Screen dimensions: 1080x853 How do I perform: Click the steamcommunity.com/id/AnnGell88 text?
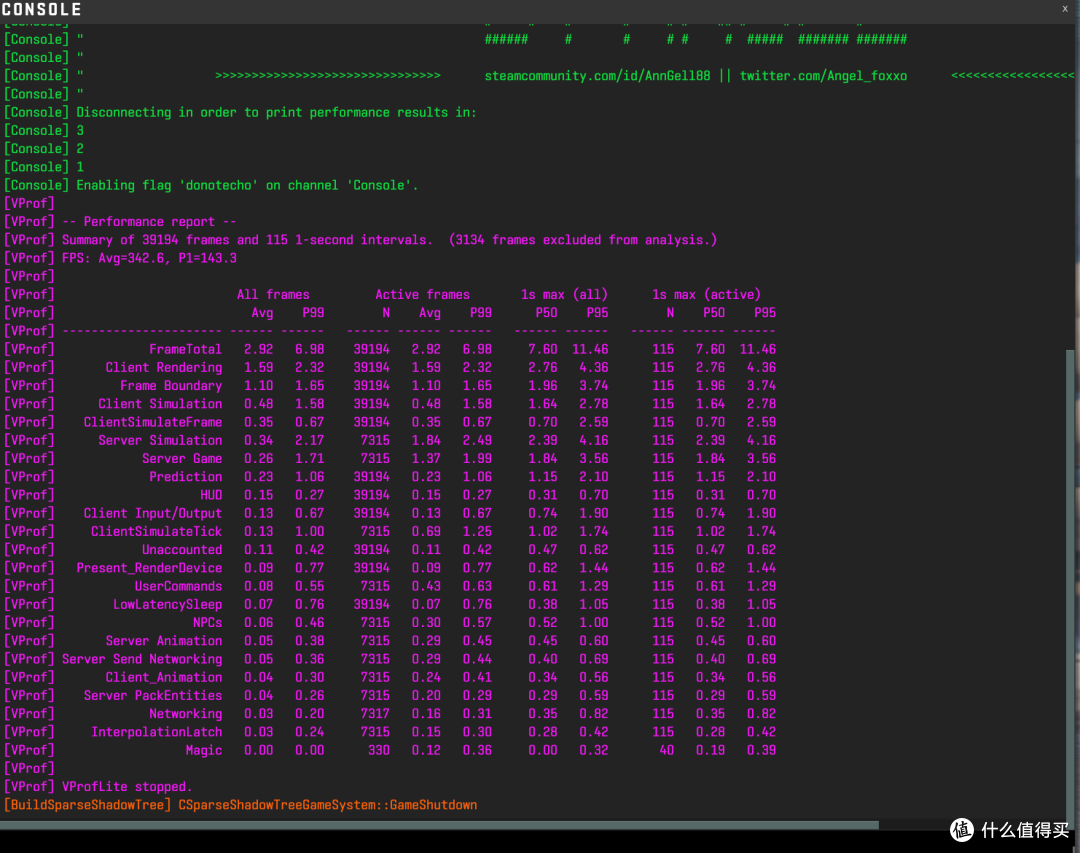tap(597, 76)
